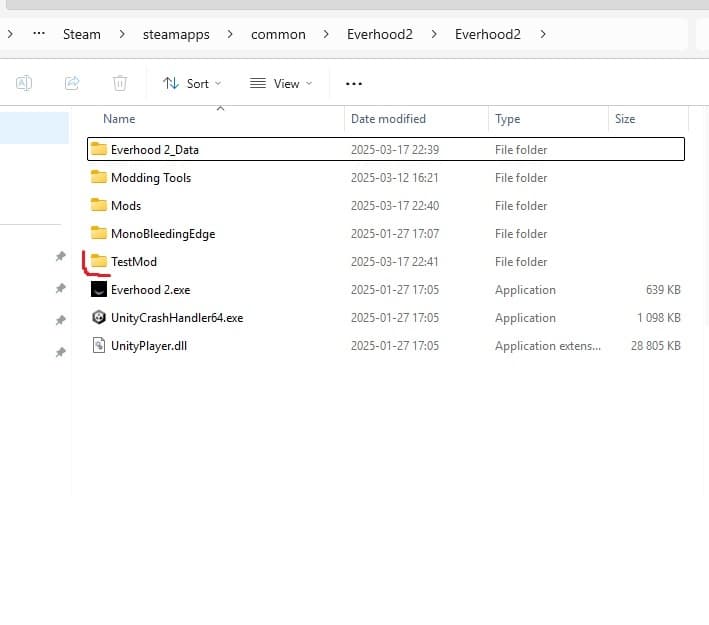The width and height of the screenshot is (709, 625).
Task: Click Application type of Everhood 2.exe
Action: pos(525,290)
